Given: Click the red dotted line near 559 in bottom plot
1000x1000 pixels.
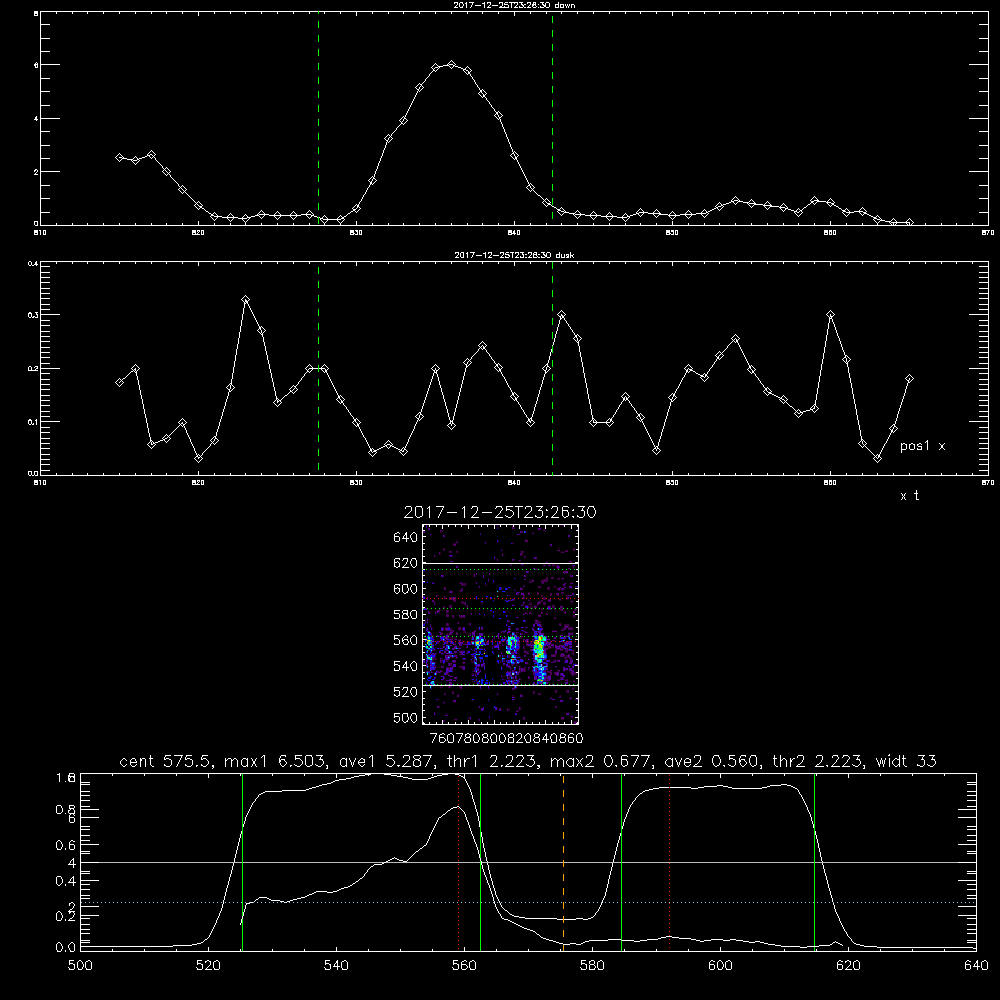Looking at the screenshot, I should [459, 861].
